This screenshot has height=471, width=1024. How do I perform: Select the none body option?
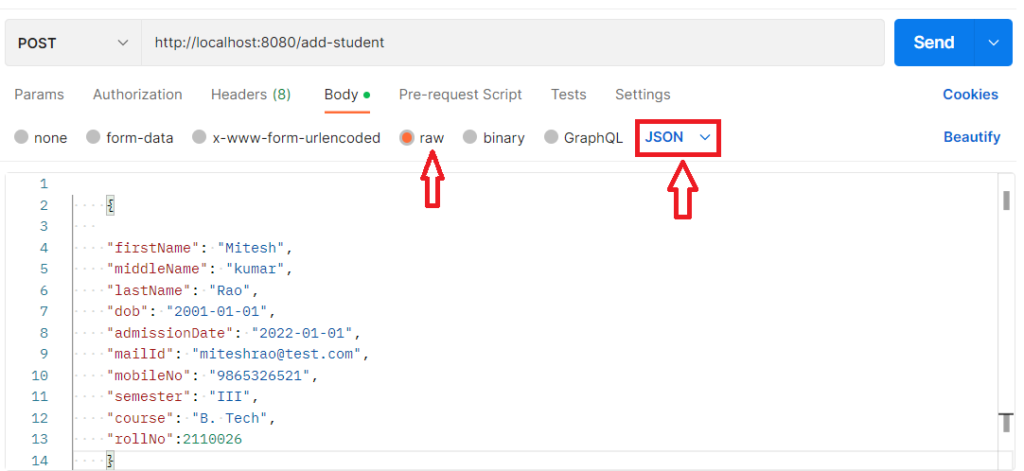pyautogui.click(x=22, y=138)
